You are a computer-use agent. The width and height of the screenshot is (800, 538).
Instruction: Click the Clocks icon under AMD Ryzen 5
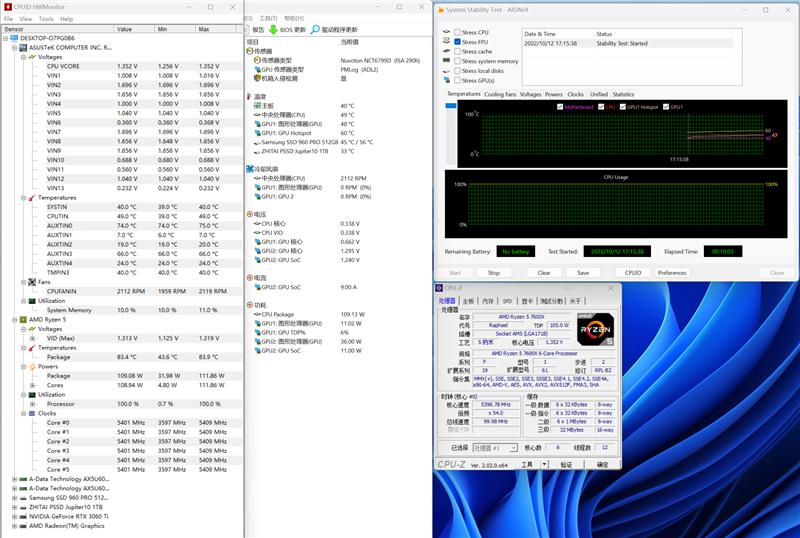32,413
